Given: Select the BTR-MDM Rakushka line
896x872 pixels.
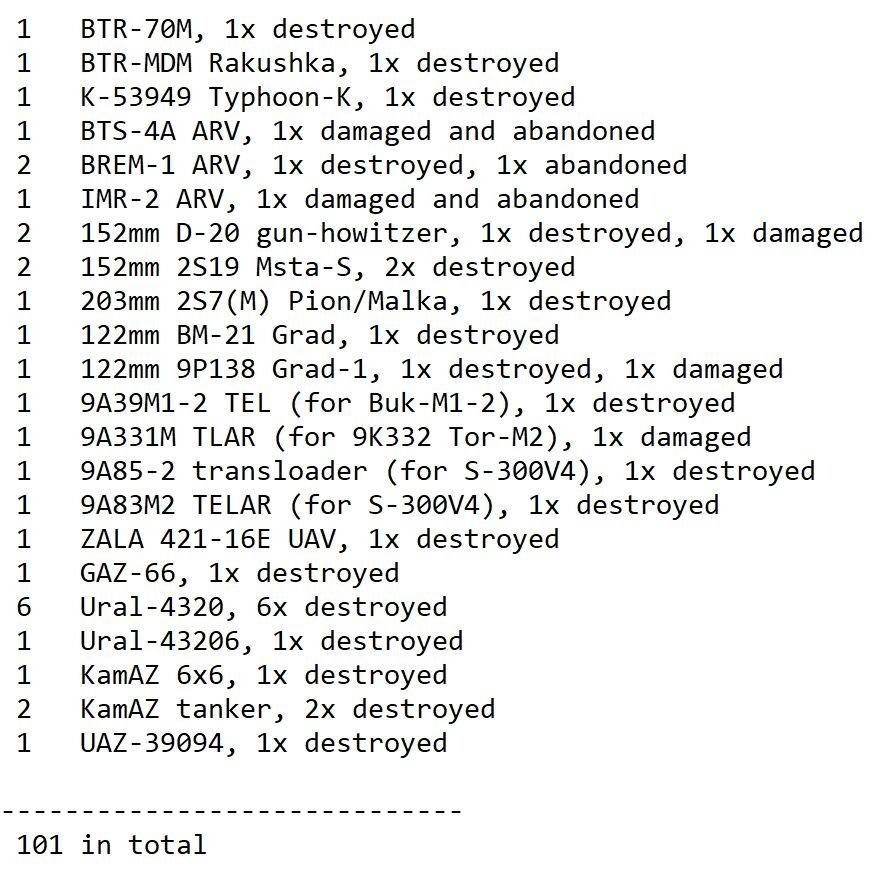Looking at the screenshot, I should (319, 63).
